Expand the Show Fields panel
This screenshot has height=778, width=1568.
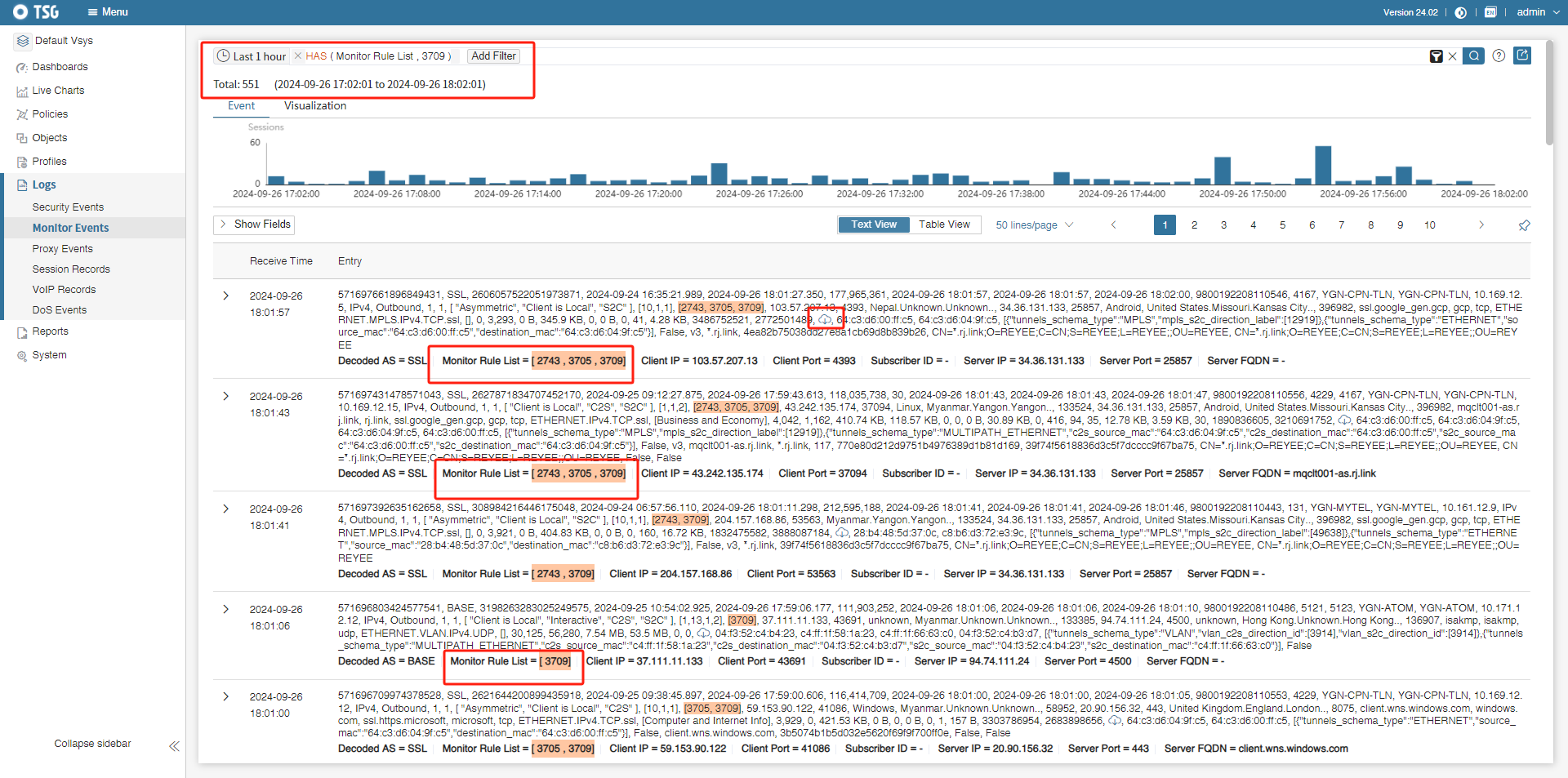click(254, 225)
